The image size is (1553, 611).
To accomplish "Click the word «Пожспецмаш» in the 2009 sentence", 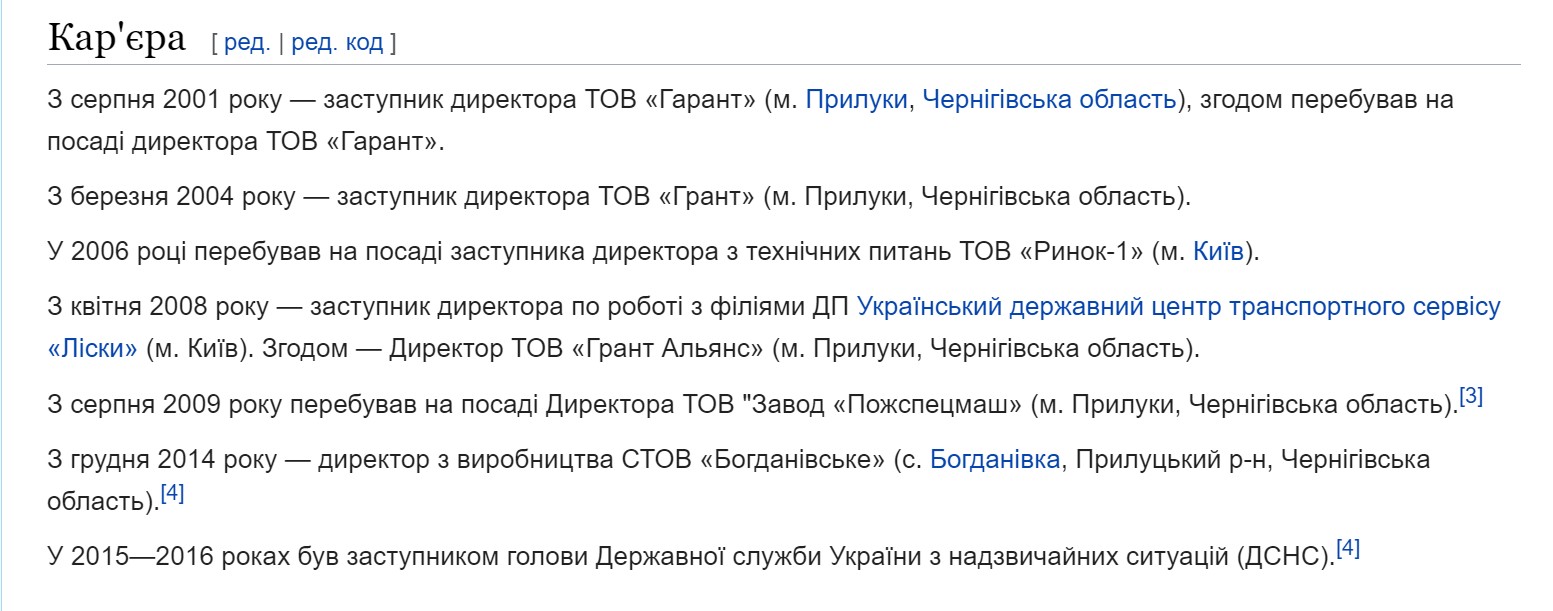I will coord(928,405).
